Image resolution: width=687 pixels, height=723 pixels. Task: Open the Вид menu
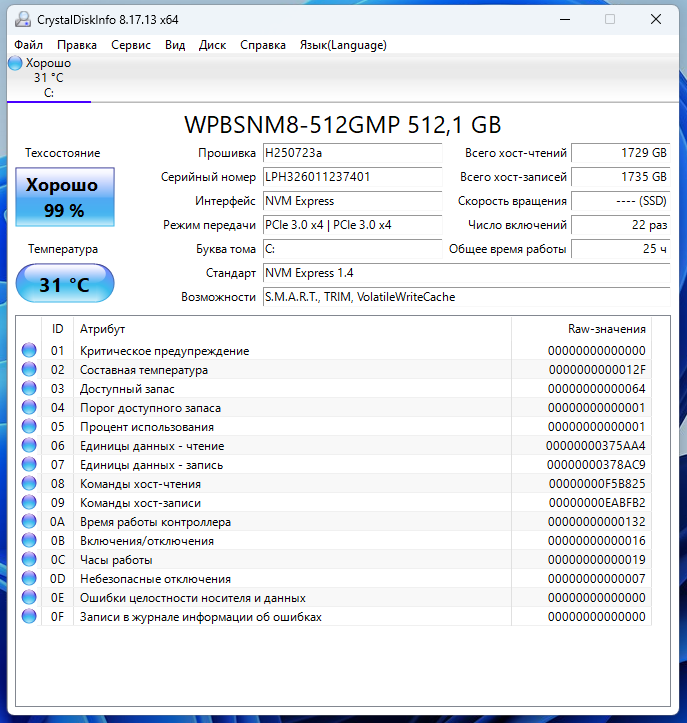pyautogui.click(x=175, y=45)
